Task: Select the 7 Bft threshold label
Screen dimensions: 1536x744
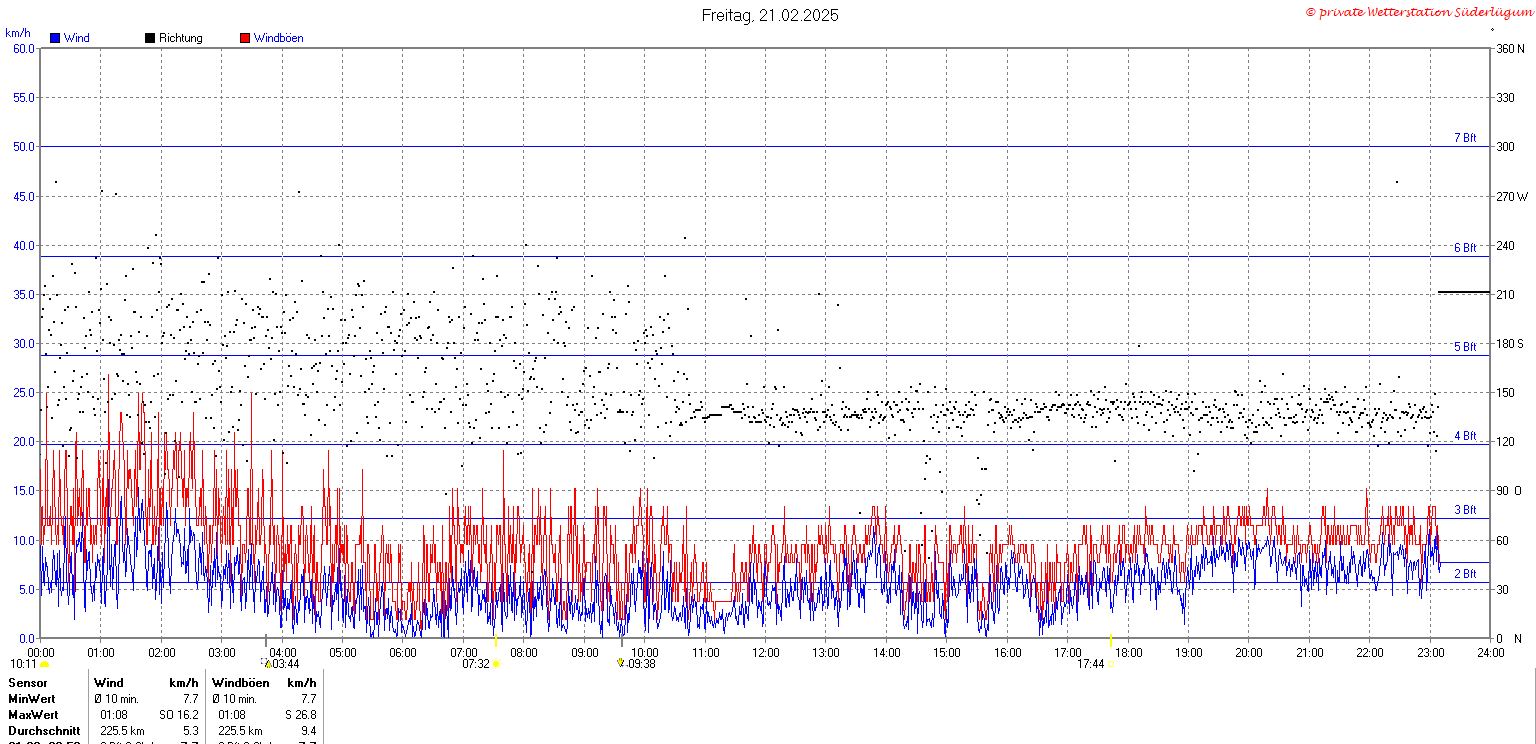Action: click(x=1465, y=138)
